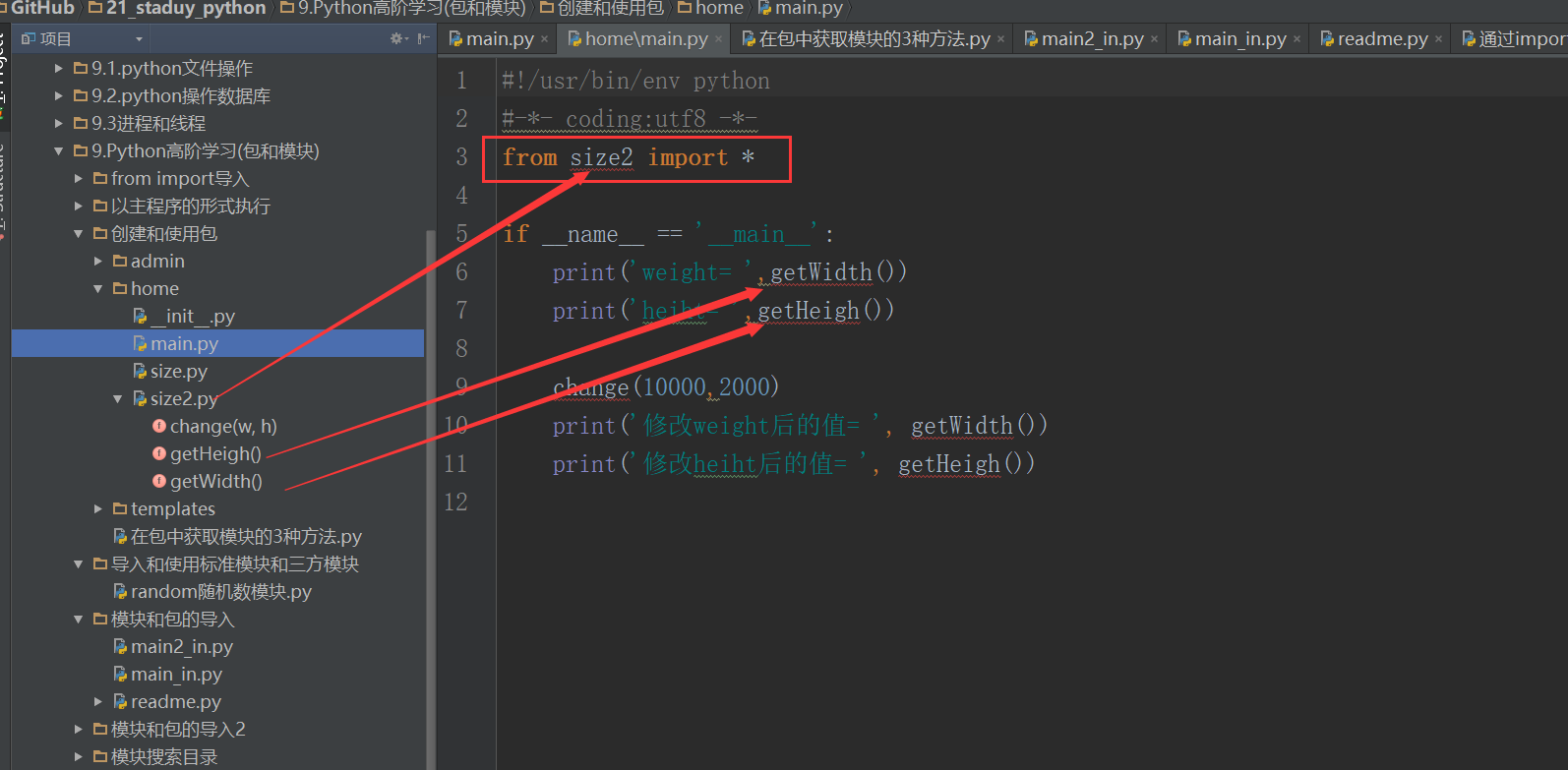This screenshot has height=770, width=1568.
Task: Expand the readme.py tree arrow
Action: tap(97, 702)
